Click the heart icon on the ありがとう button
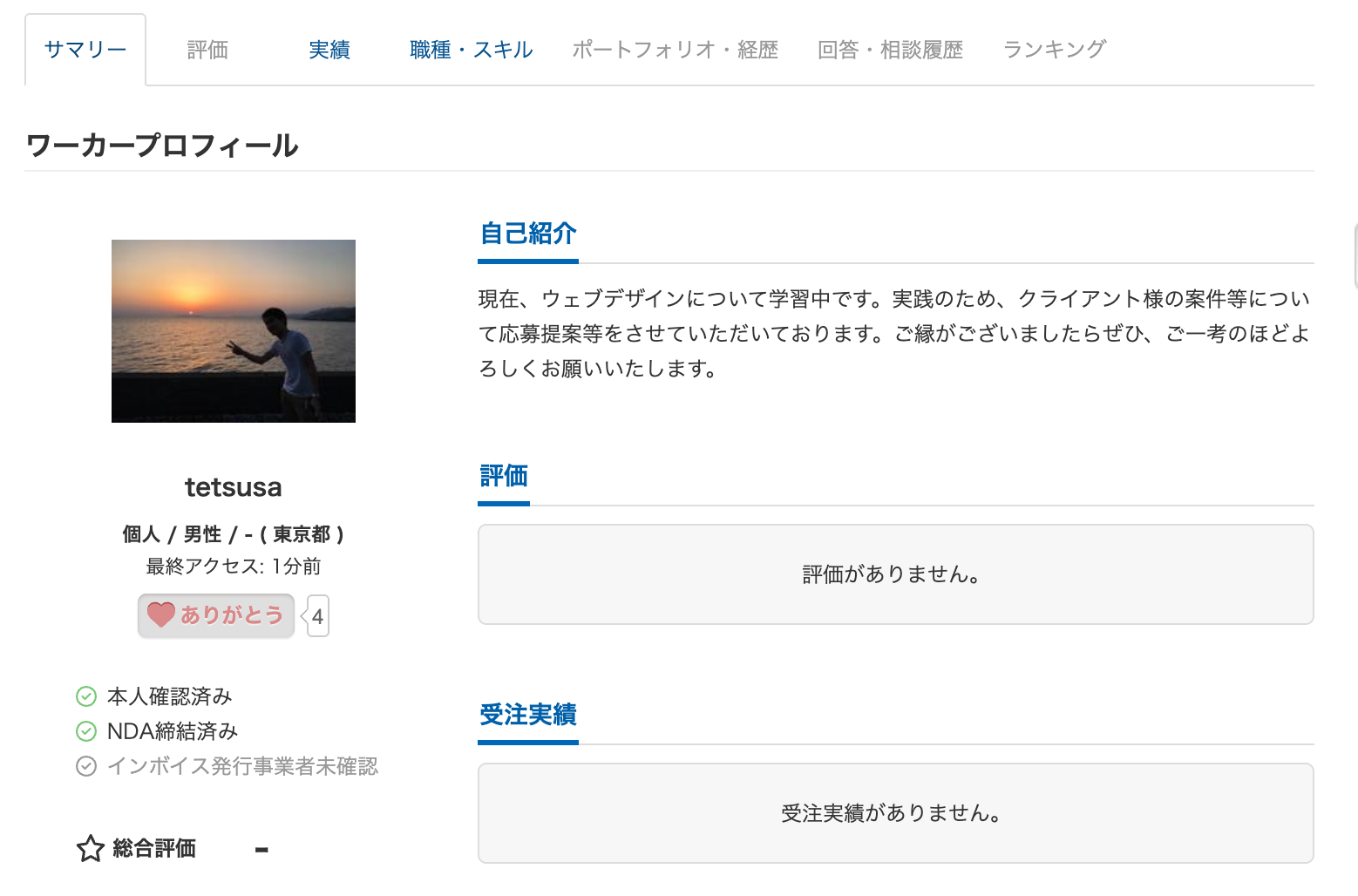Screen dimensions: 1358x896 (x=160, y=615)
